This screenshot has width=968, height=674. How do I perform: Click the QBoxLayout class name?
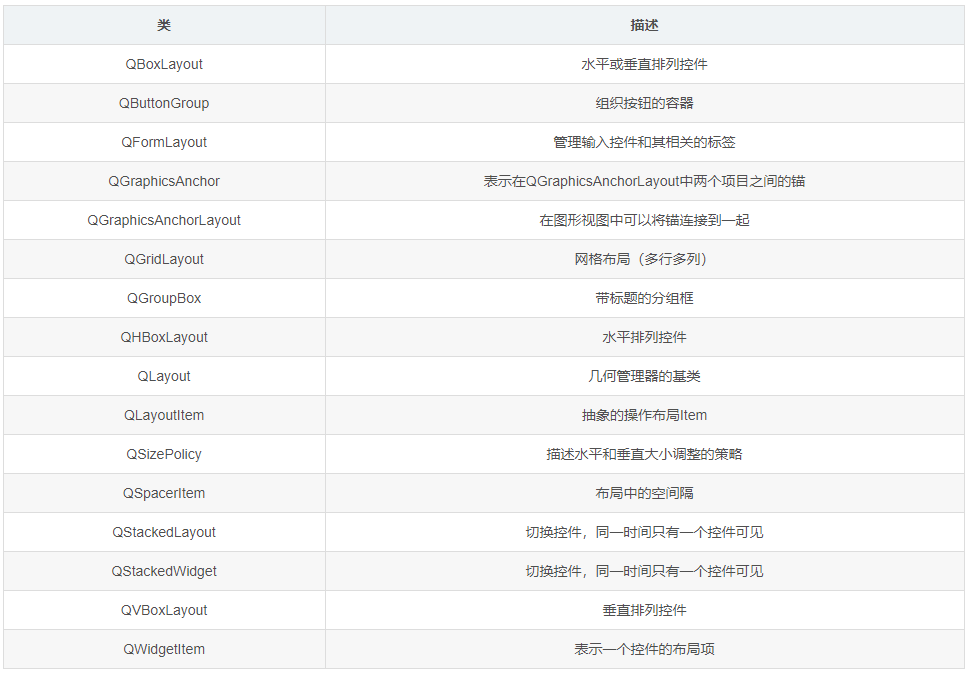164,64
